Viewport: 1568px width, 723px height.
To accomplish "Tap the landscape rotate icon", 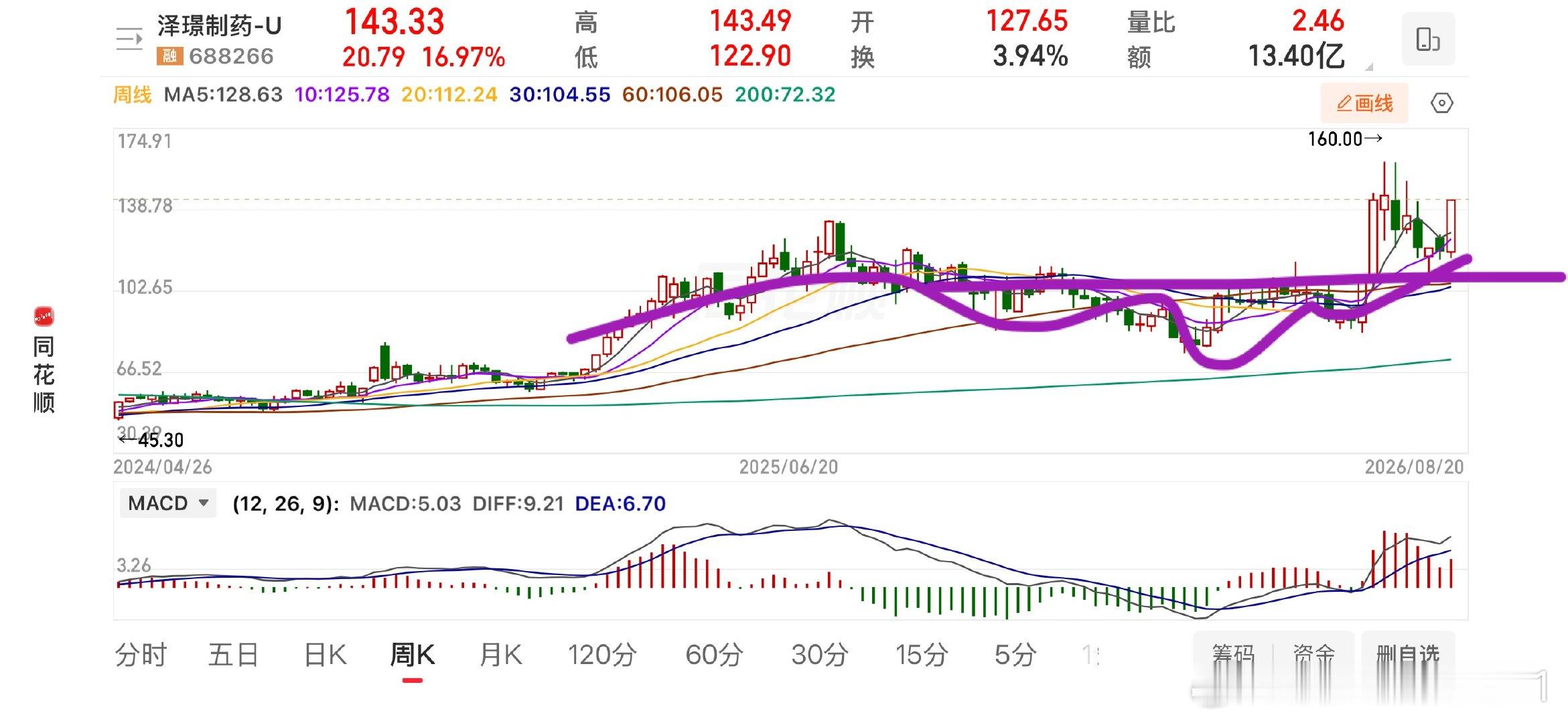I will 1428,39.
